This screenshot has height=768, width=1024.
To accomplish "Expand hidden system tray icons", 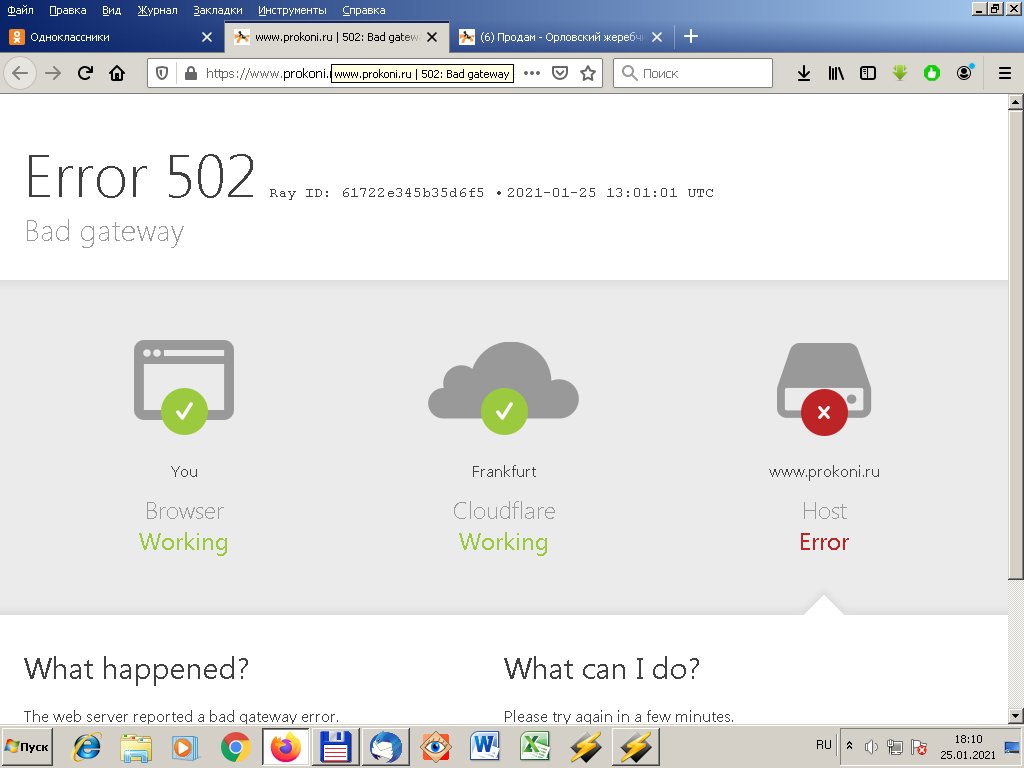I will [850, 746].
